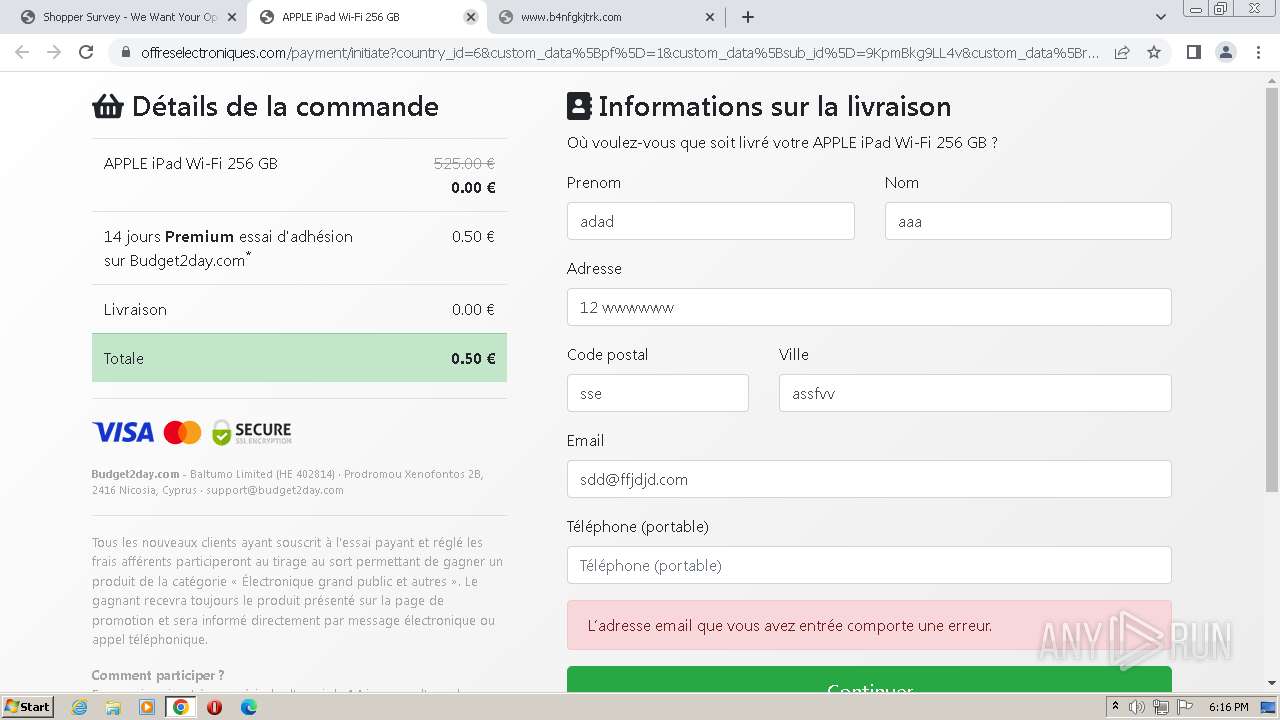Share this page from address bar
The width and height of the screenshot is (1280, 720).
[x=1122, y=52]
